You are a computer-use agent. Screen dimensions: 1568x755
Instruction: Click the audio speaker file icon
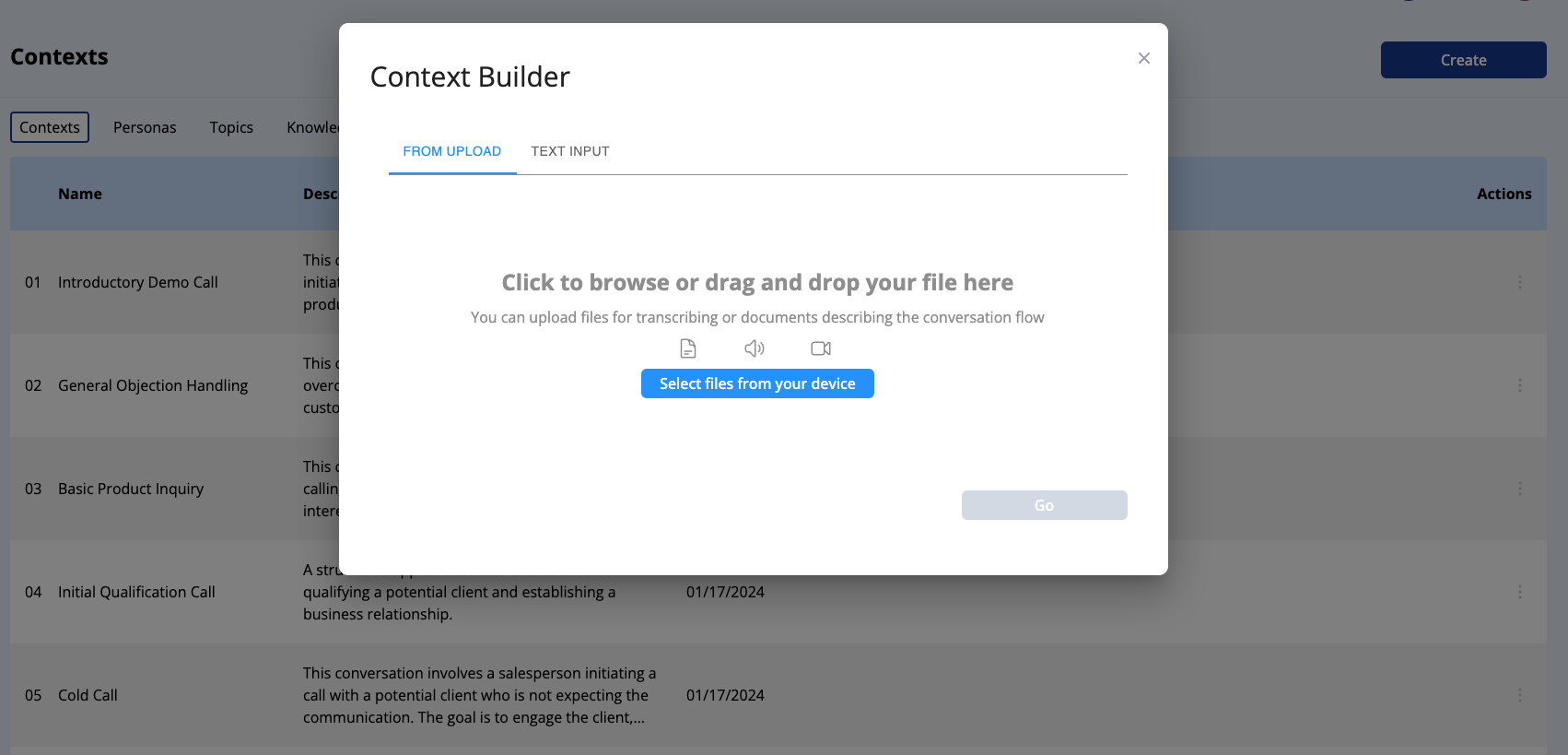pos(755,348)
